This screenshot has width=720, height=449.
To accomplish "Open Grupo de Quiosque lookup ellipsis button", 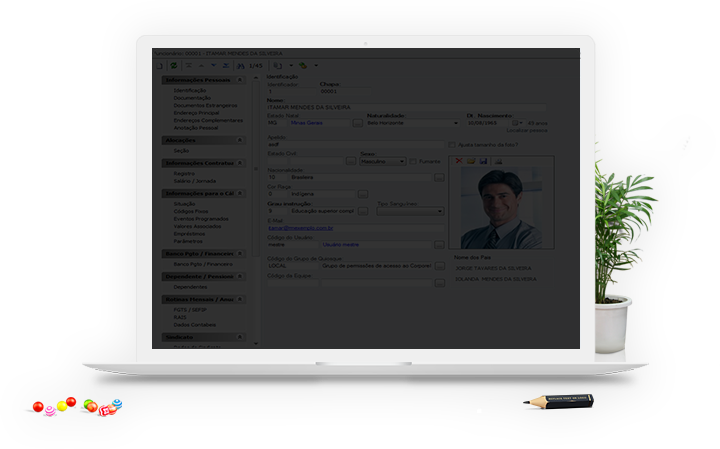I will pyautogui.click(x=439, y=266).
